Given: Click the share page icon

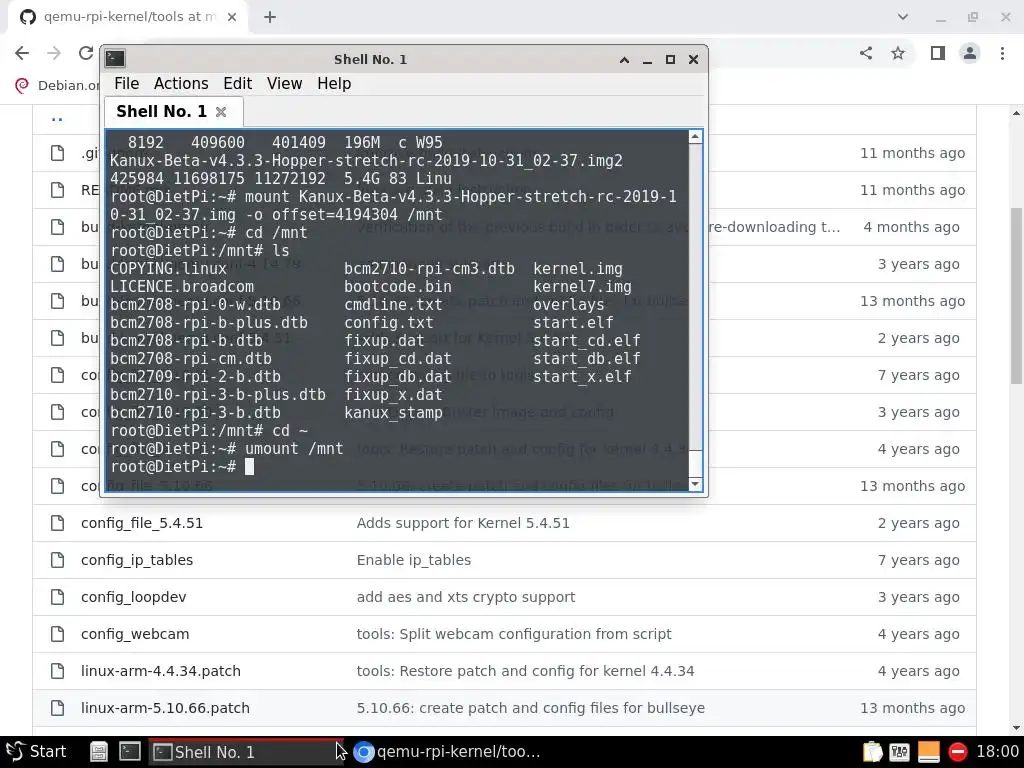Looking at the screenshot, I should pos(866,53).
